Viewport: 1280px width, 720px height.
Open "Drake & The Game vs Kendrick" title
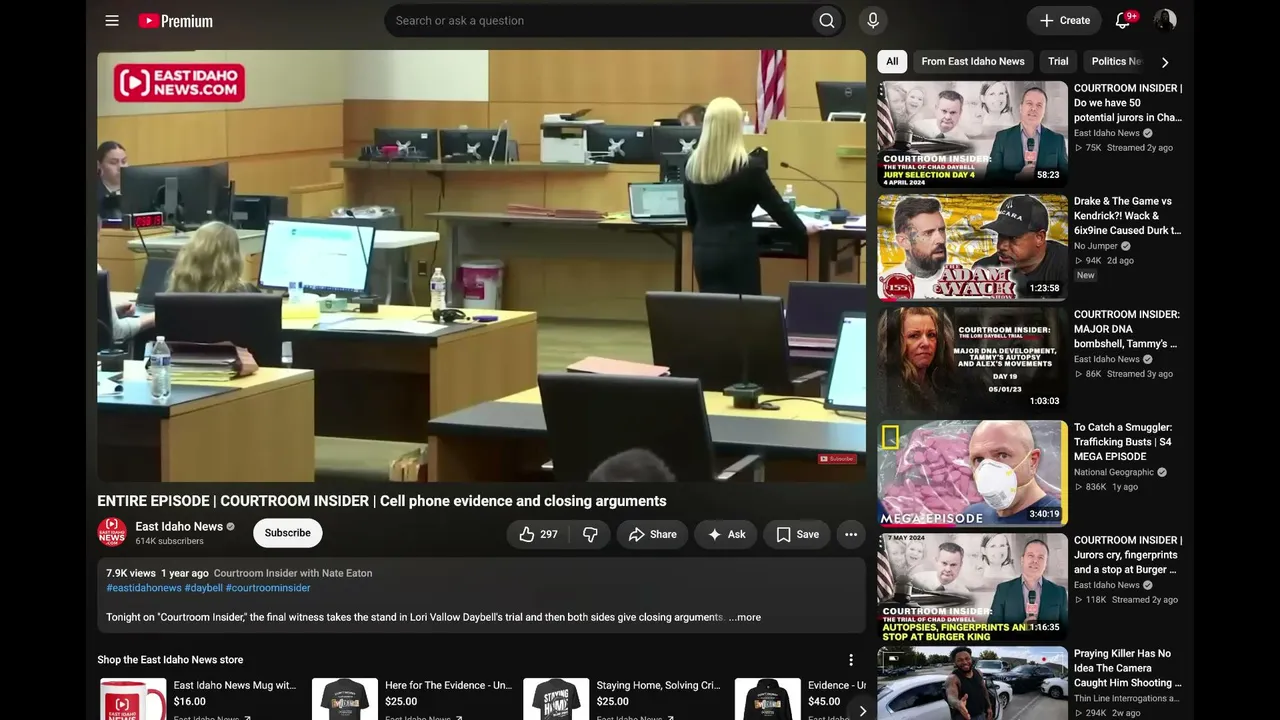tap(1128, 216)
